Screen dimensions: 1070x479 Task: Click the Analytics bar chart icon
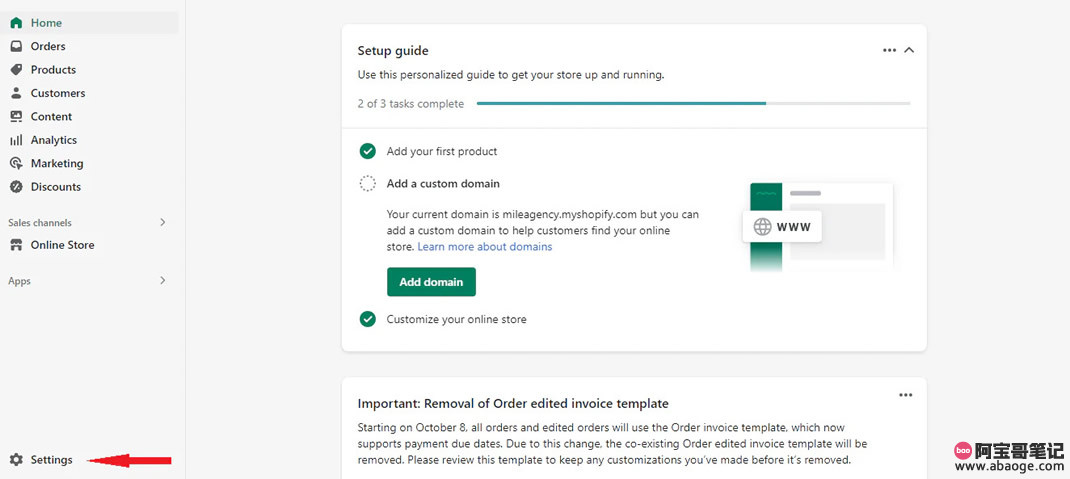point(16,140)
